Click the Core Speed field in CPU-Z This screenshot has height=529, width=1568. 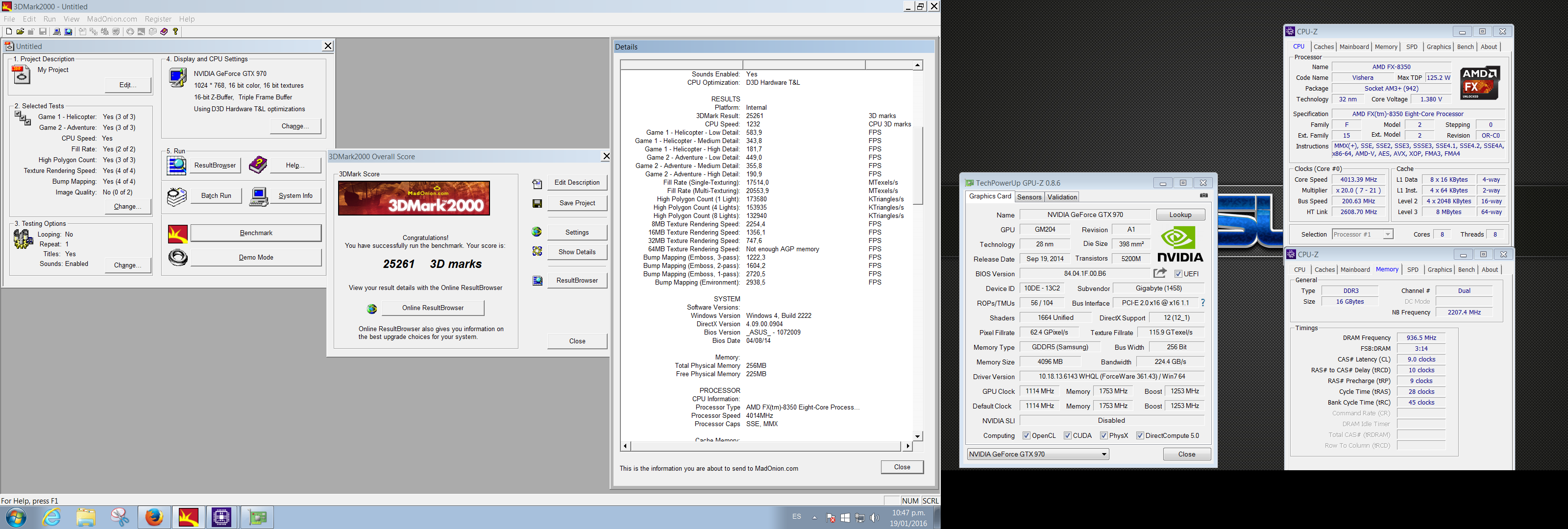click(1358, 180)
